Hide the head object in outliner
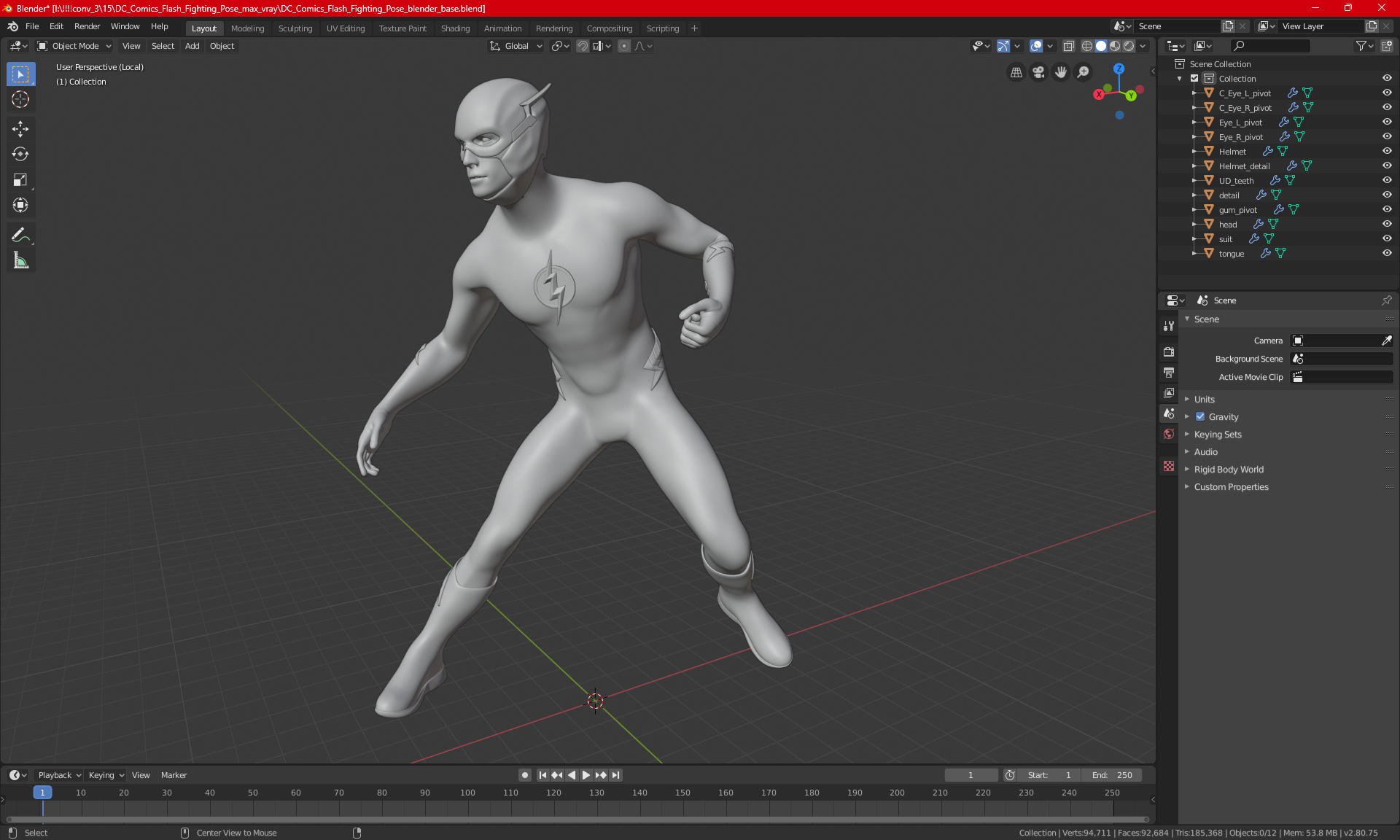This screenshot has height=840, width=1400. coord(1386,224)
